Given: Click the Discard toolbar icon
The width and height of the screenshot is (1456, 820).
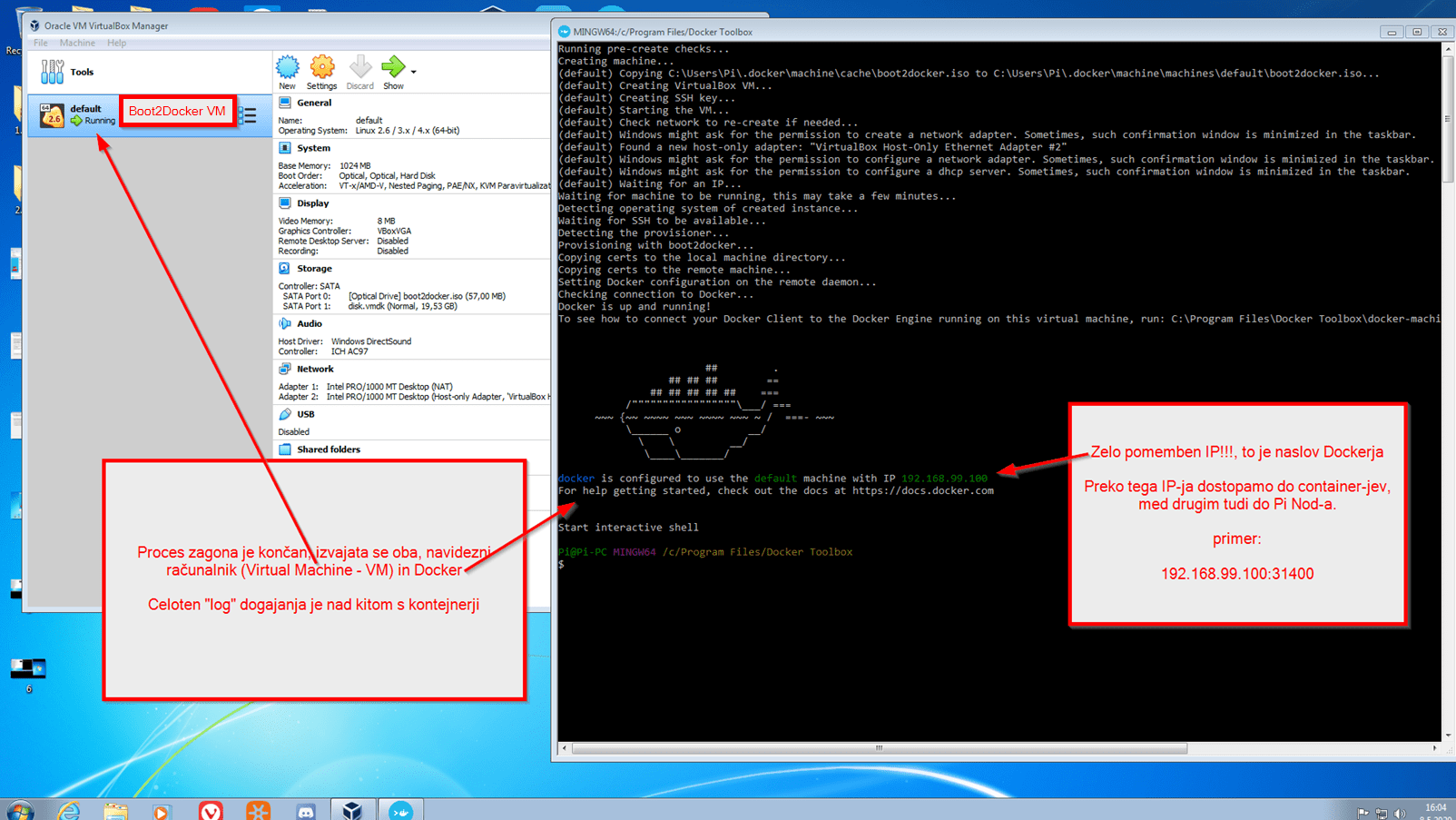Looking at the screenshot, I should (x=360, y=66).
